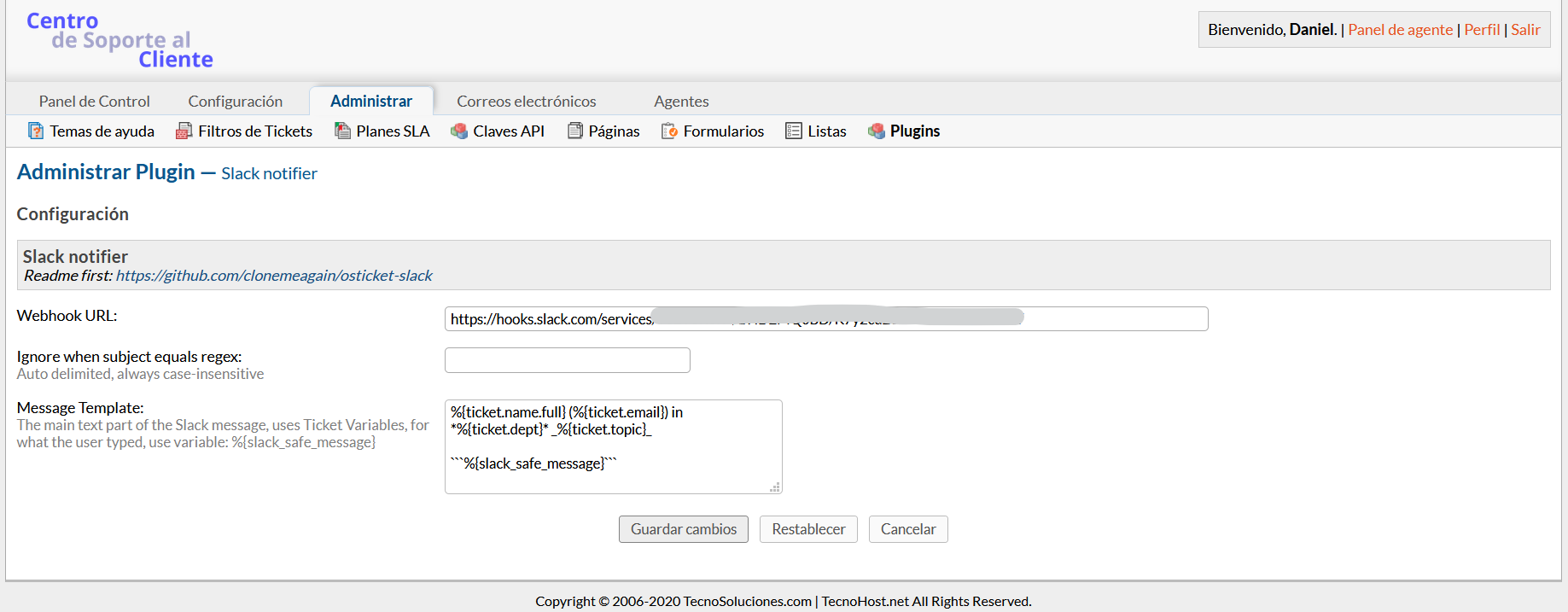
Task: Click the Filtros de Tickets icon
Action: tap(184, 131)
